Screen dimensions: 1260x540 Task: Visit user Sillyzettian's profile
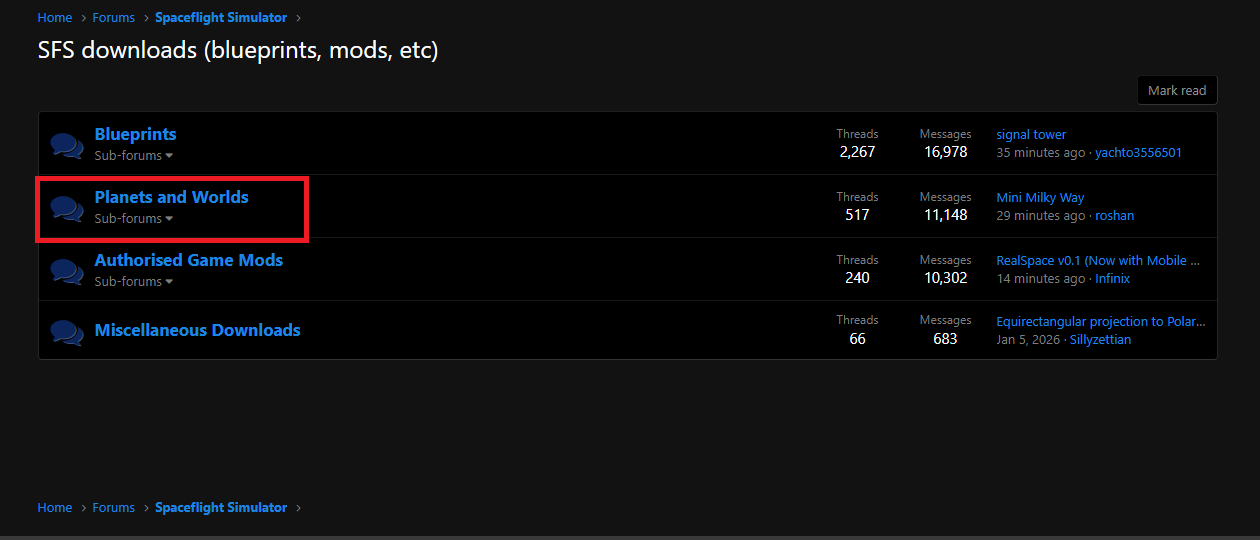[x=1100, y=340]
